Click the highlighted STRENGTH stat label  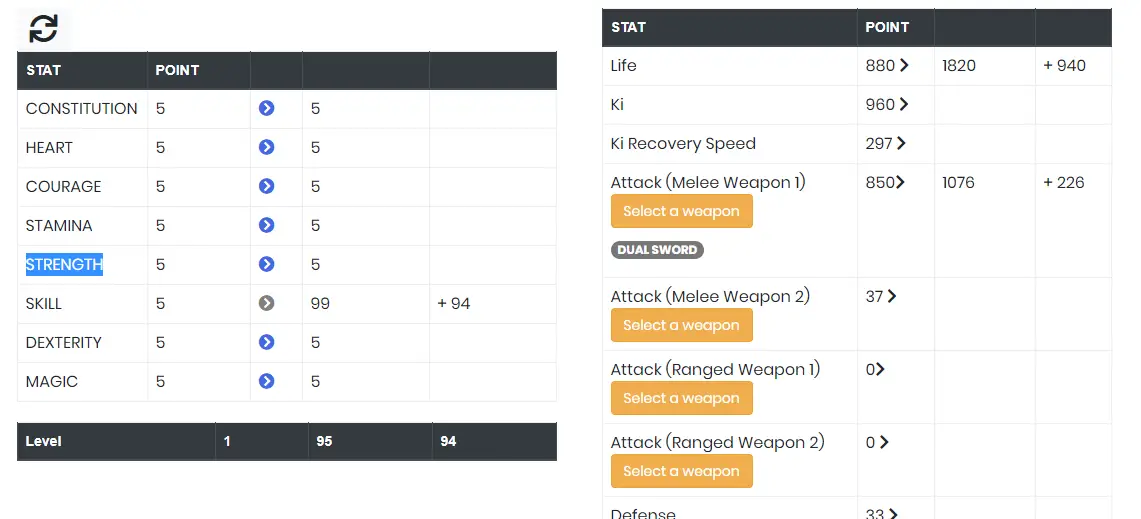pos(64,264)
